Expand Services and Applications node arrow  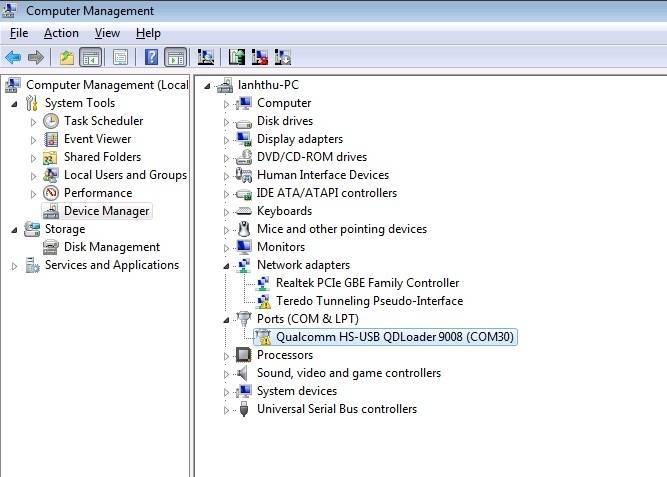14,266
